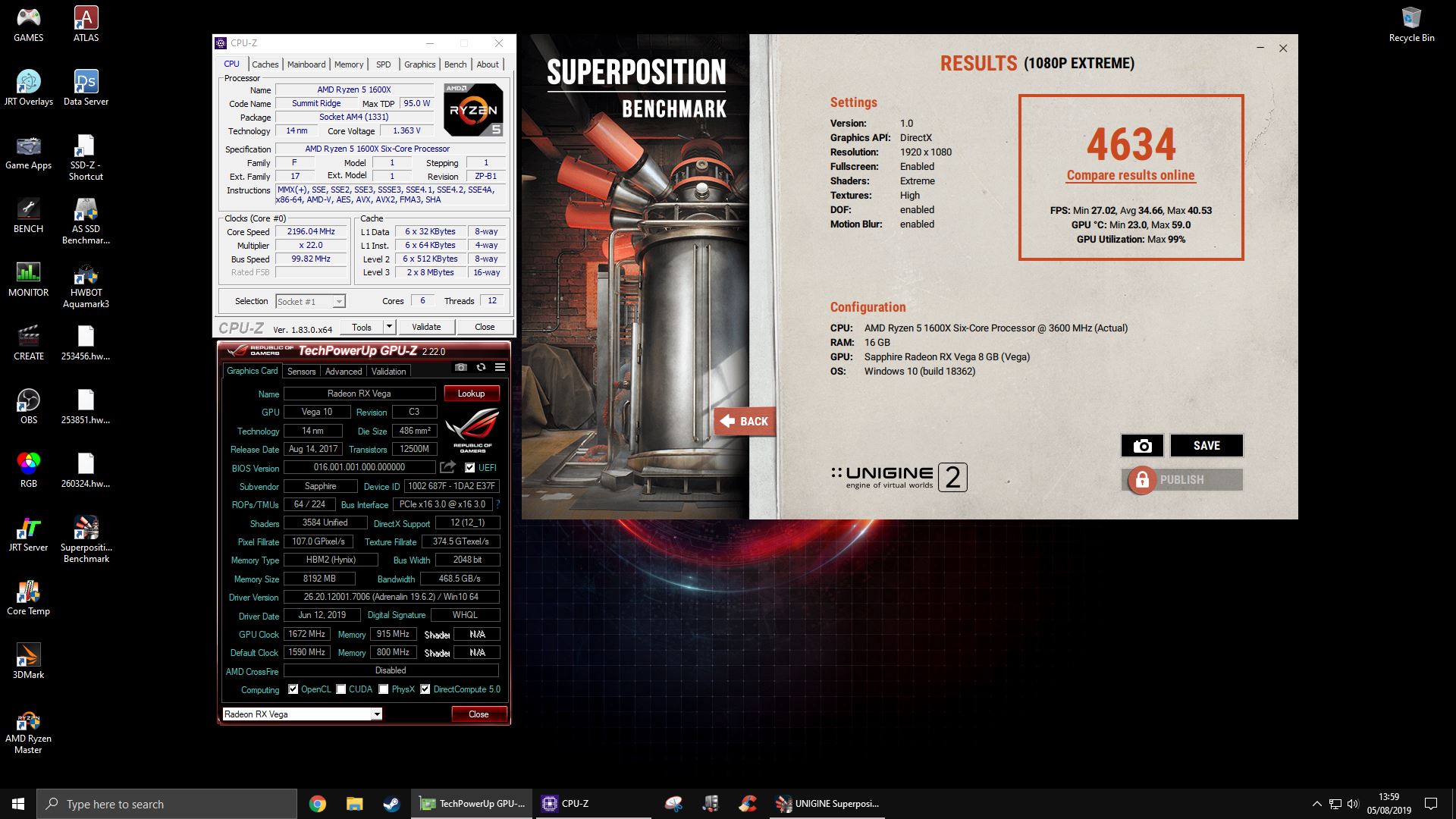Viewport: 1456px width, 819px height.
Task: Open GPU-Z Advanced tab
Action: (x=344, y=371)
